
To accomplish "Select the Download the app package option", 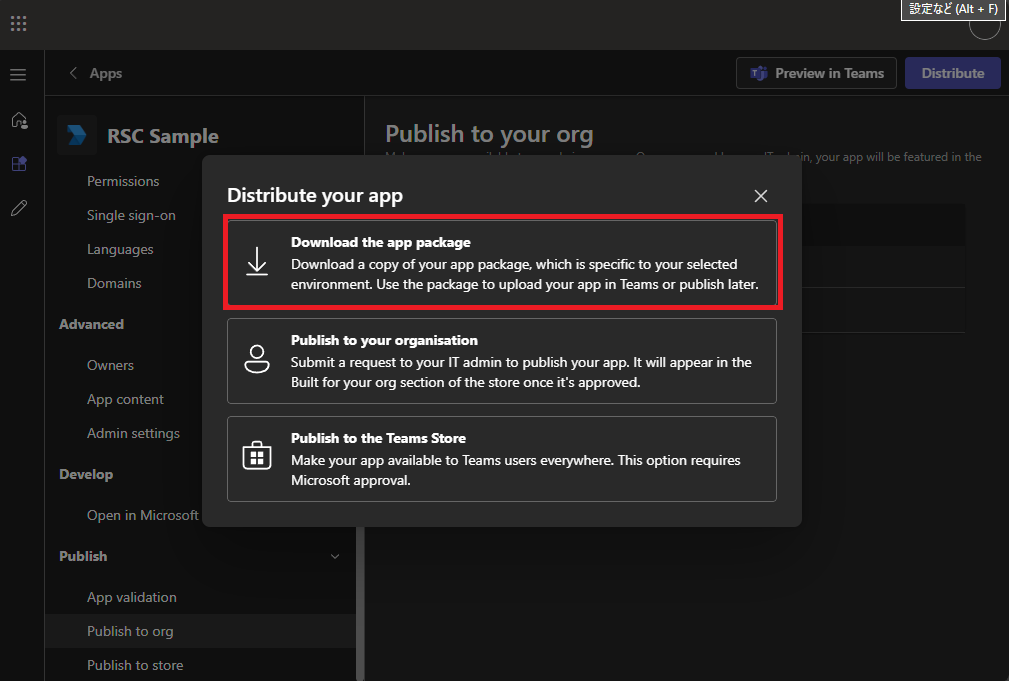I will pos(502,262).
